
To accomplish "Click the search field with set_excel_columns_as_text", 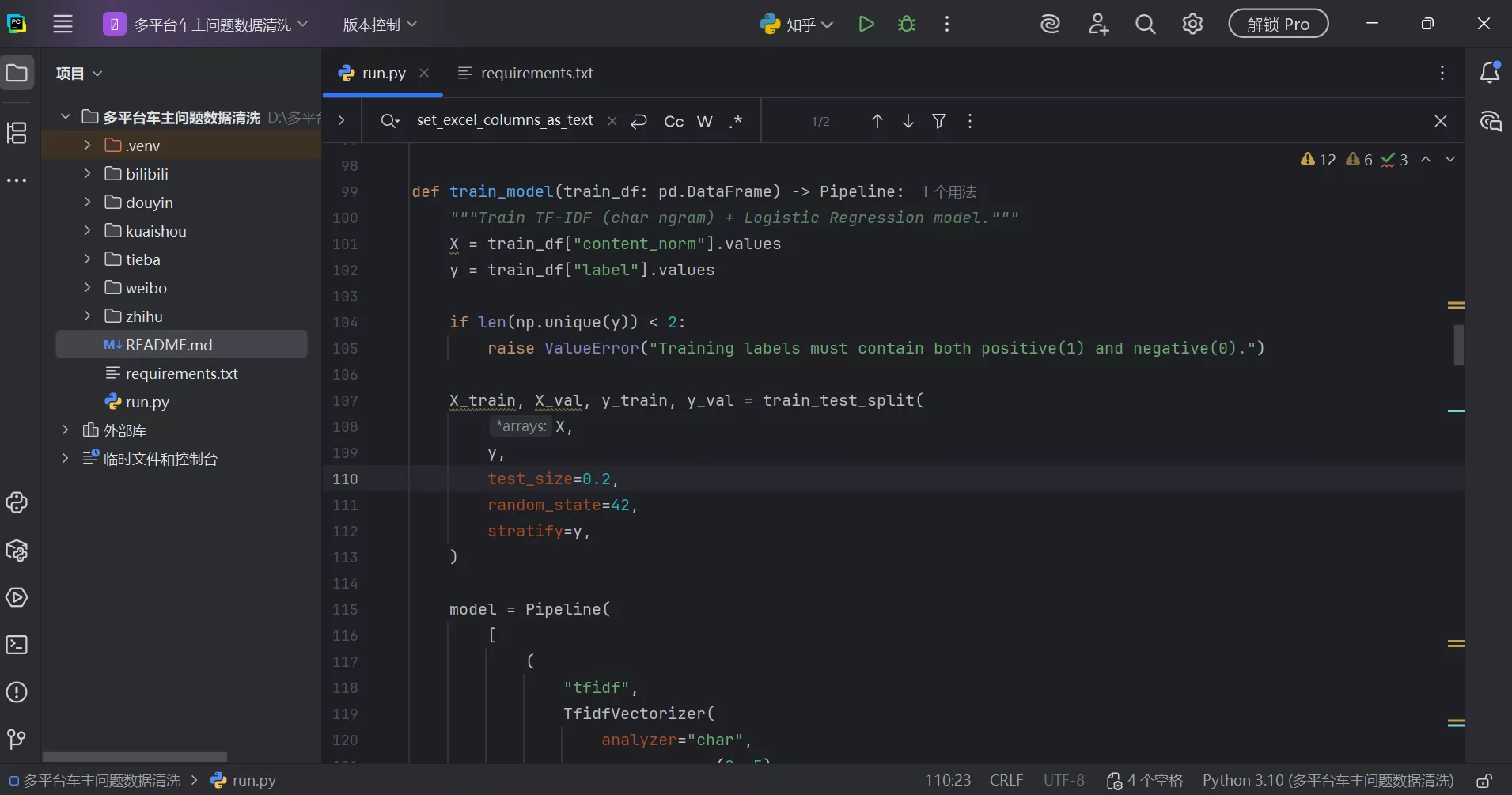I will click(x=505, y=120).
